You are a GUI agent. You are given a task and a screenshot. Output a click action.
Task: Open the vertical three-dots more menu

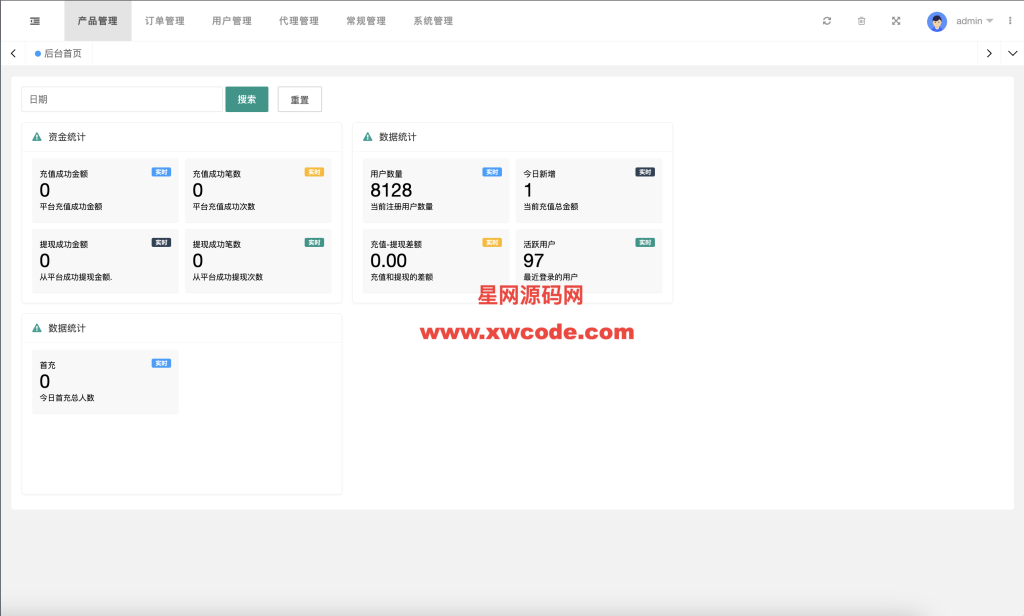click(x=1010, y=21)
